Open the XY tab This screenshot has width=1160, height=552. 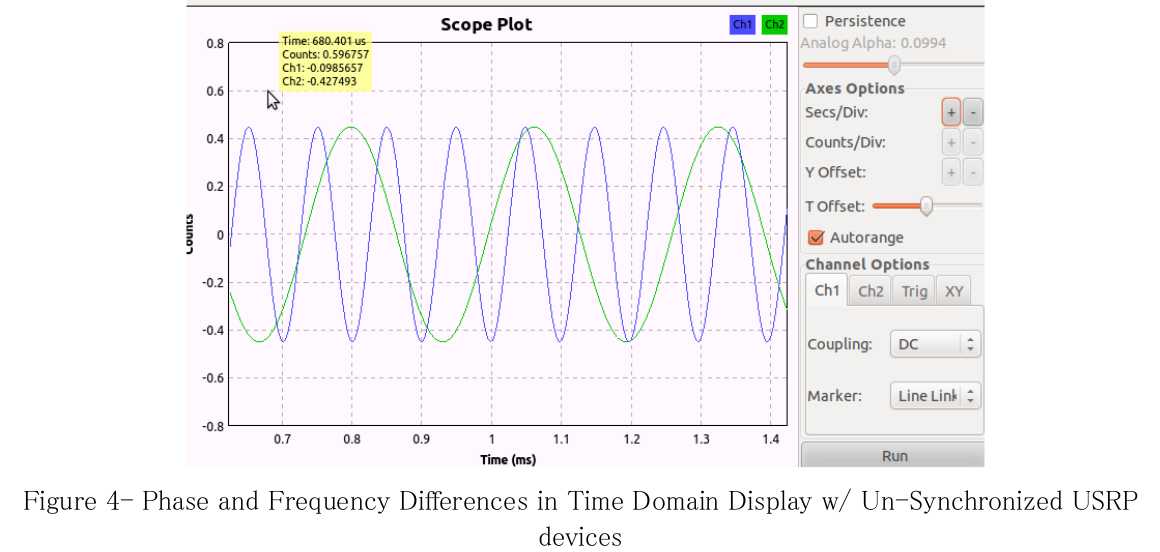[x=954, y=291]
